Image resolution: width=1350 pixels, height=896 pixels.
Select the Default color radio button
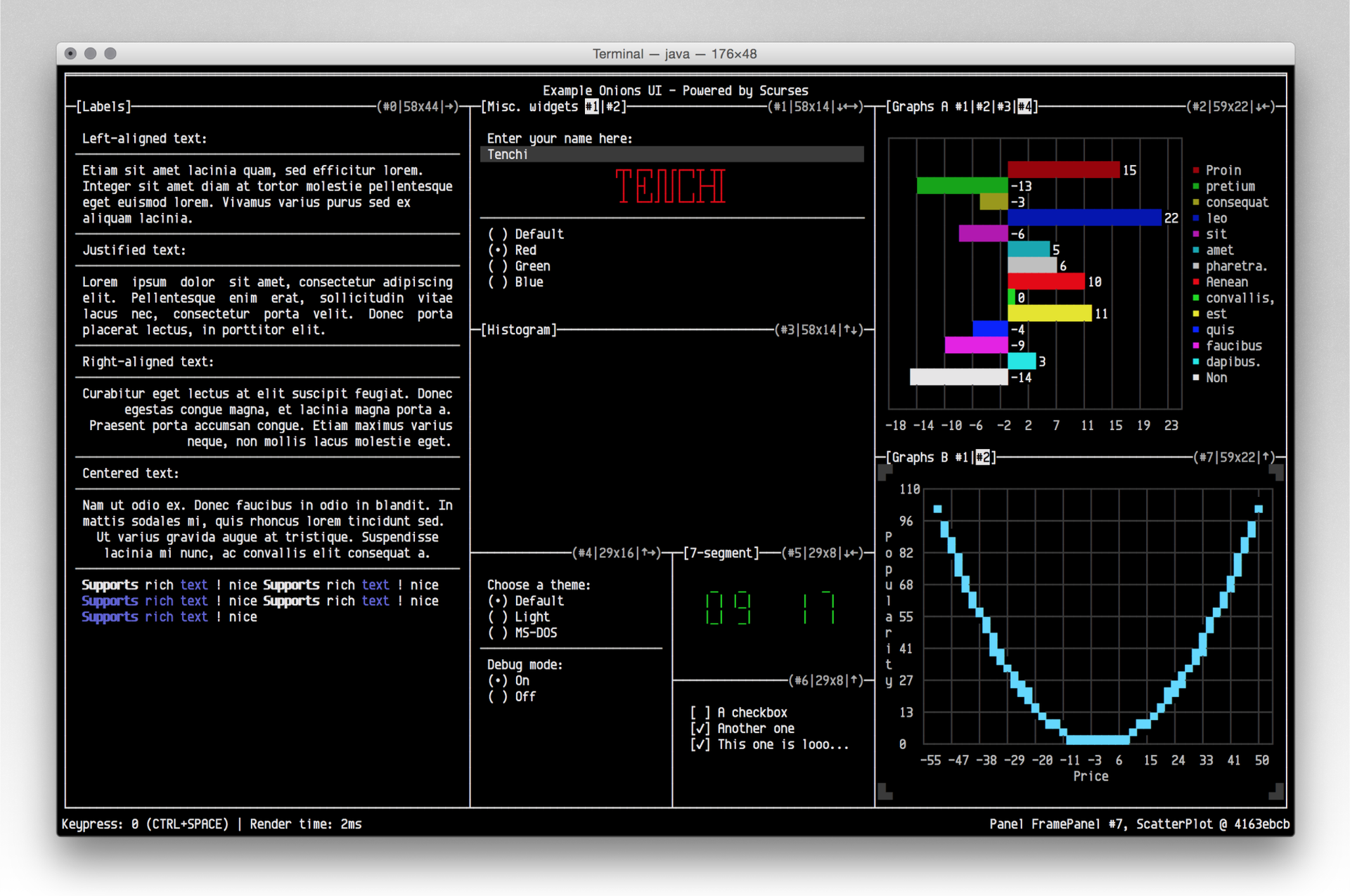[x=525, y=234]
